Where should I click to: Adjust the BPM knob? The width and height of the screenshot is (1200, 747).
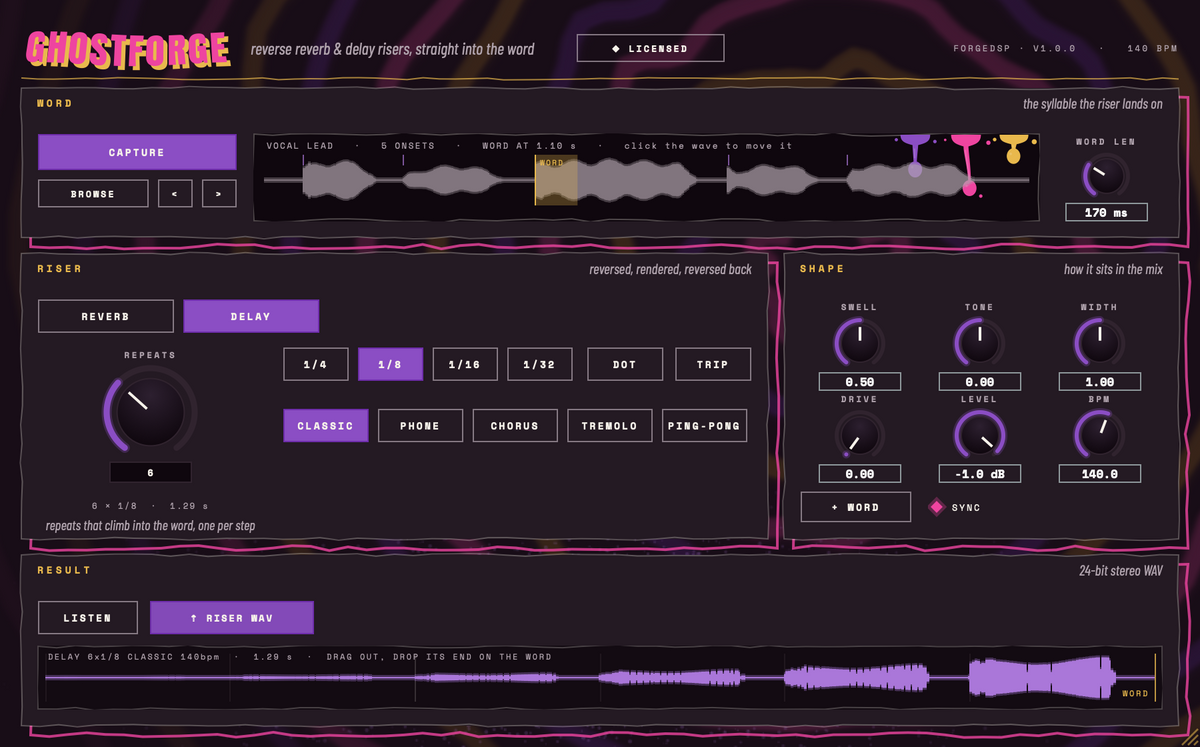(1099, 435)
